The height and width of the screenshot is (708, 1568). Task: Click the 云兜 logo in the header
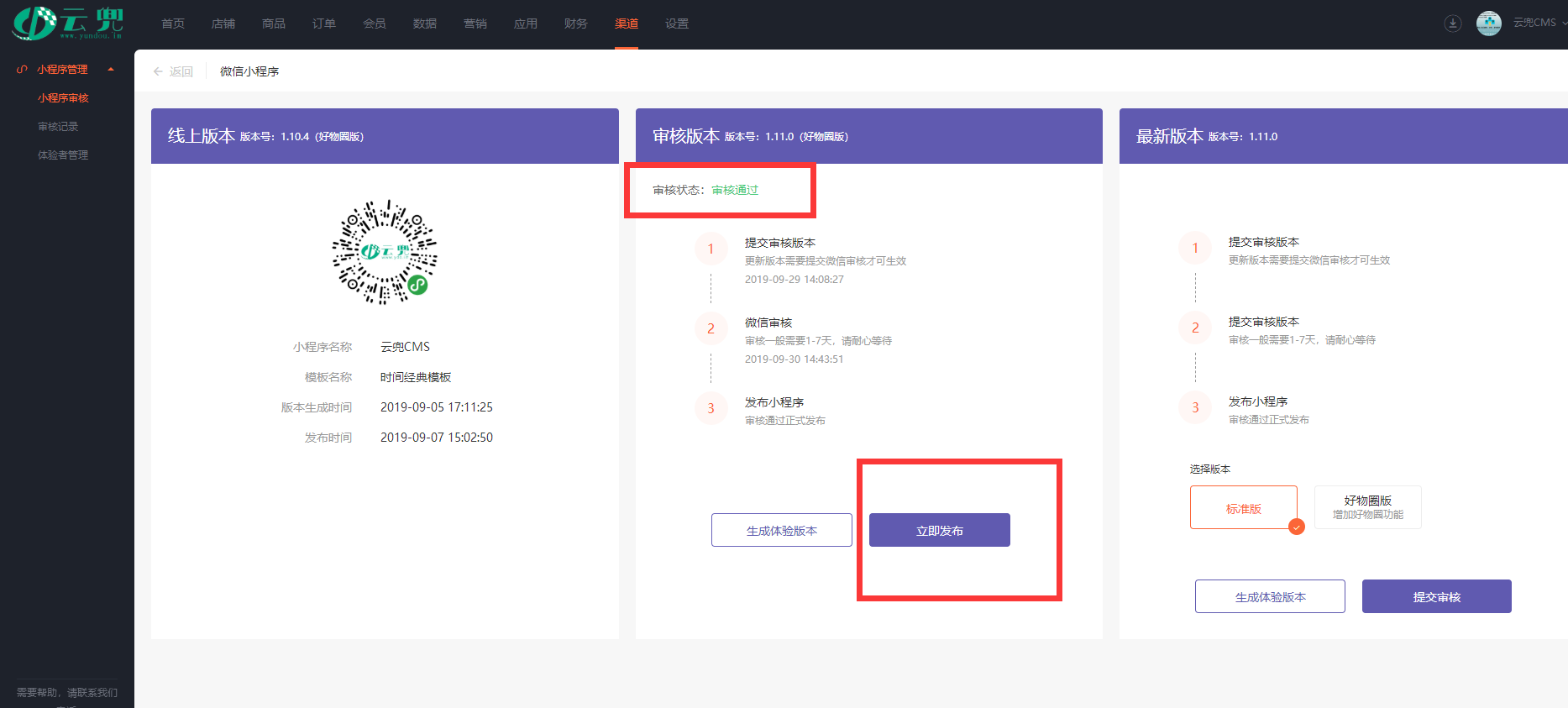[68, 23]
